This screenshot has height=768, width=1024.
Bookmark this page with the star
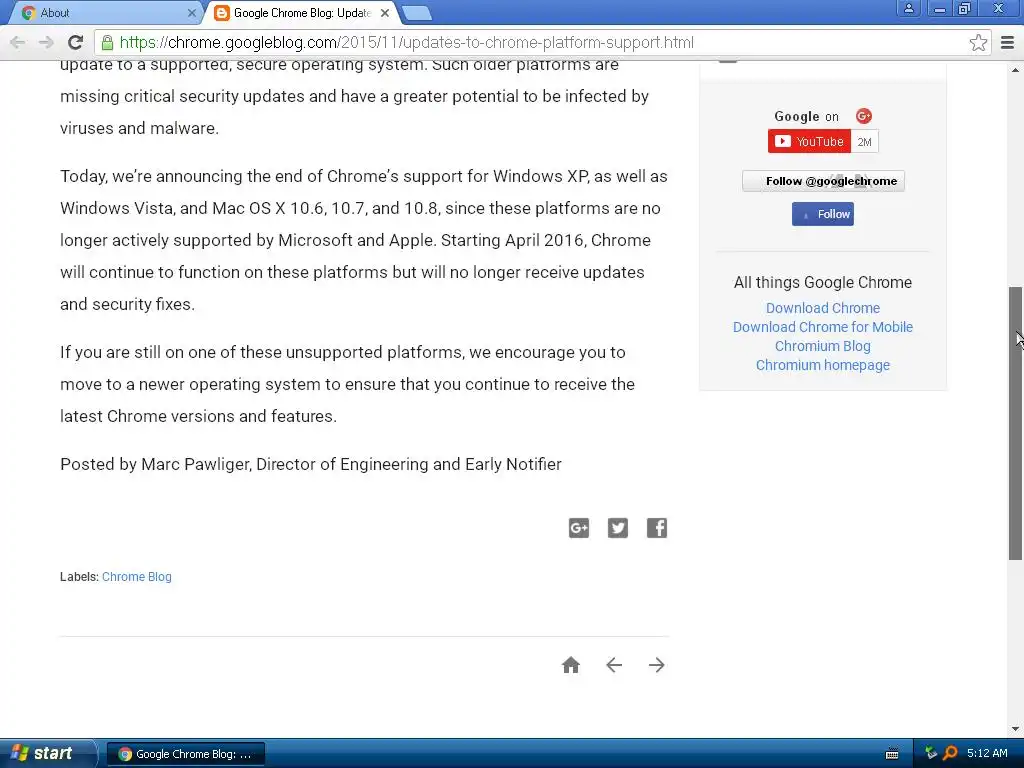pos(978,42)
